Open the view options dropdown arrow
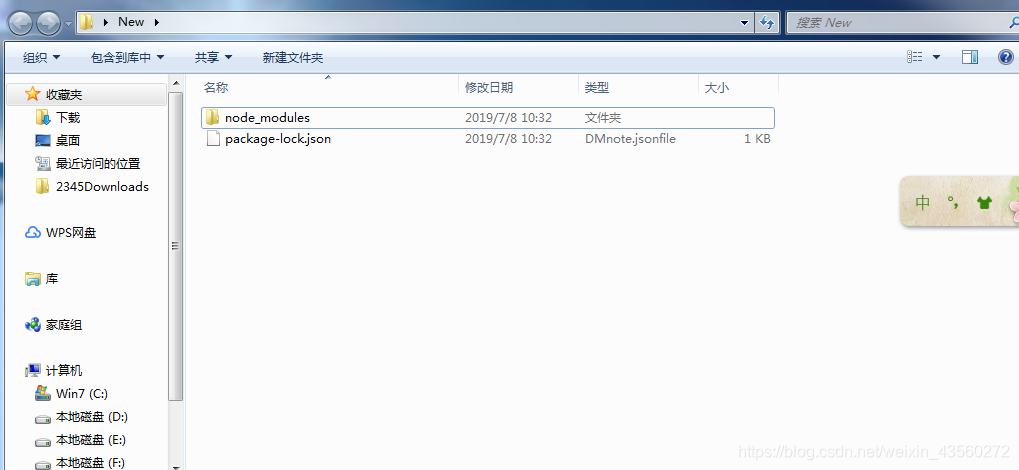 (x=936, y=57)
